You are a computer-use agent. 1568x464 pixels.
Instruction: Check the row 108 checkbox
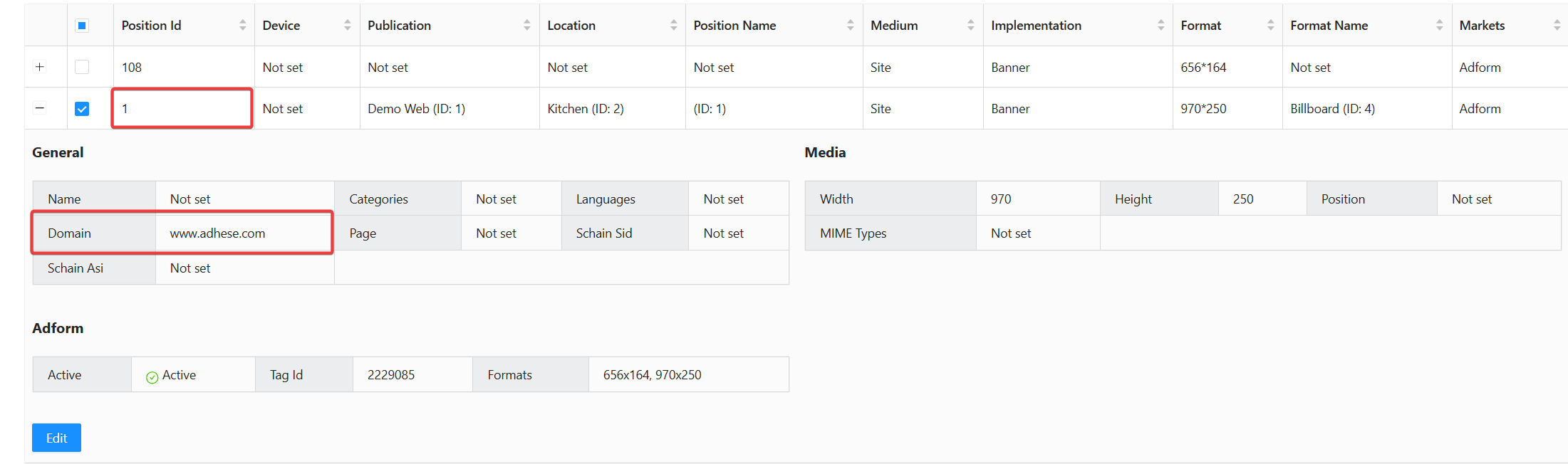(x=82, y=67)
